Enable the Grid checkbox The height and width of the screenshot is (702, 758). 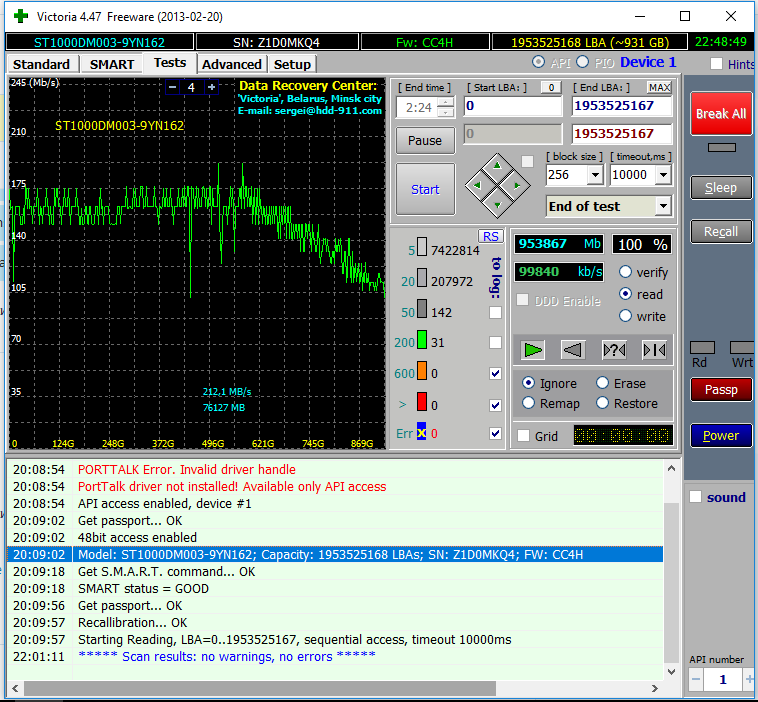tap(523, 436)
